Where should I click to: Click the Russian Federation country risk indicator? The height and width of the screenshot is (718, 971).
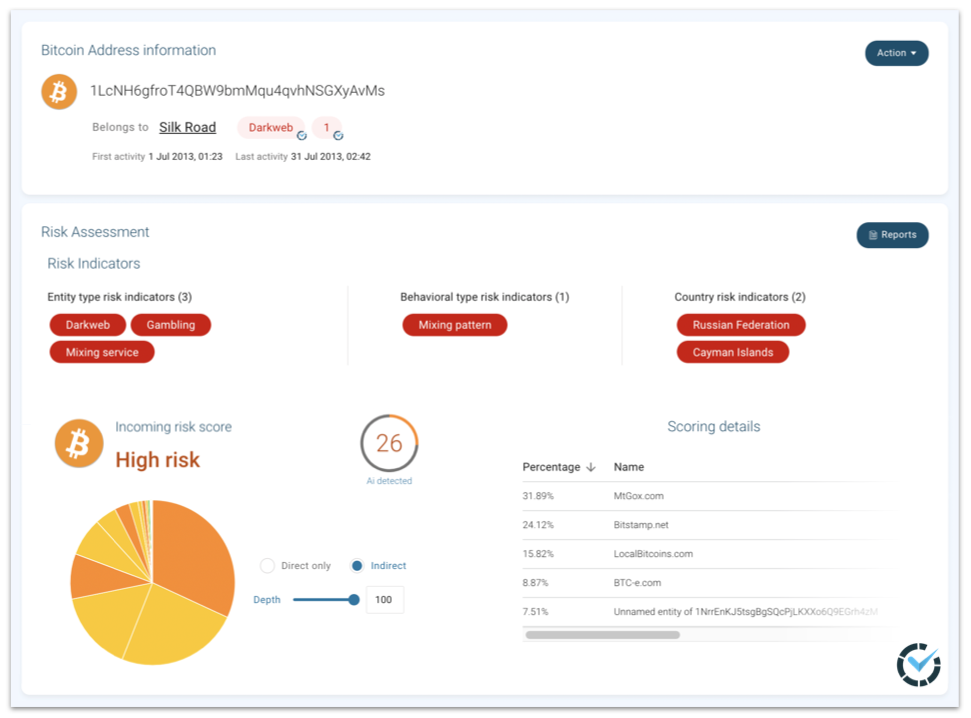(x=740, y=324)
